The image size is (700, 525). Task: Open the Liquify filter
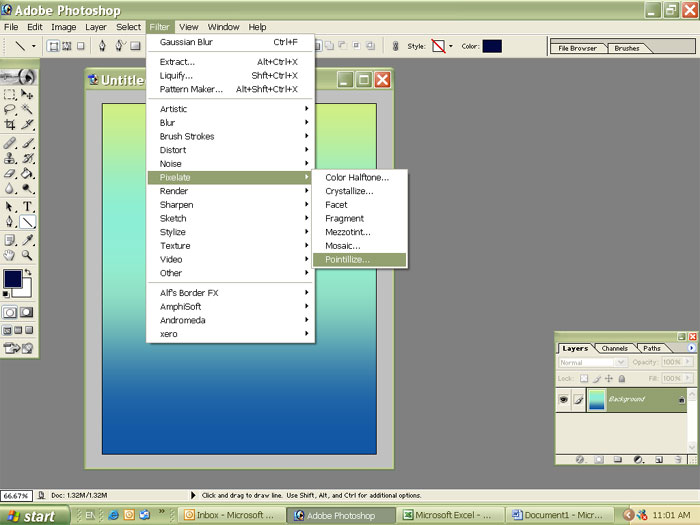[231, 75]
